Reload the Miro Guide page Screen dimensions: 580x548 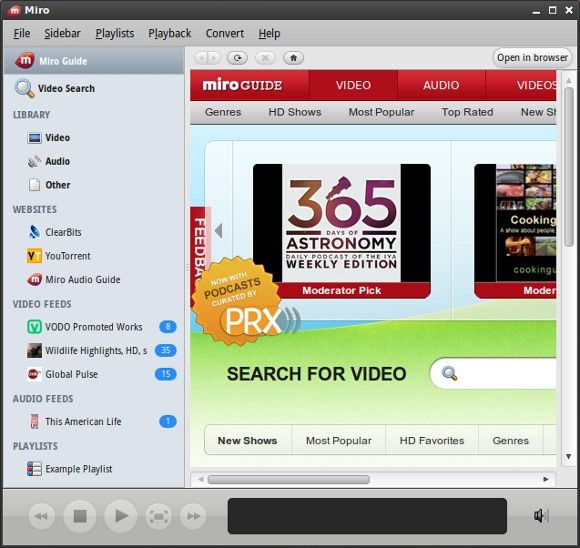[x=237, y=58]
